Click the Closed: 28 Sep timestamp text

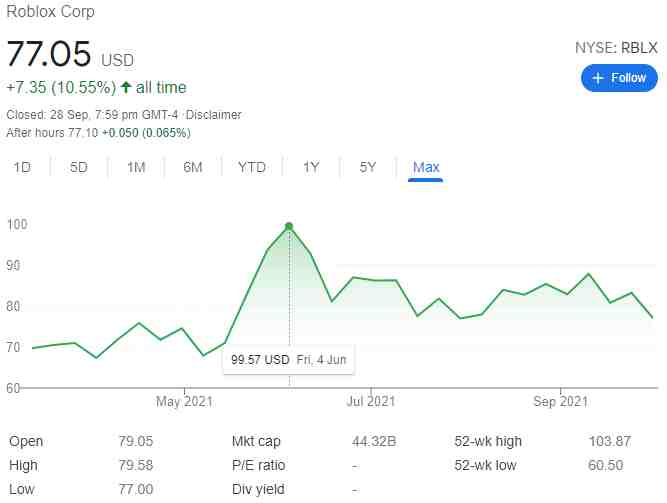pos(92,115)
